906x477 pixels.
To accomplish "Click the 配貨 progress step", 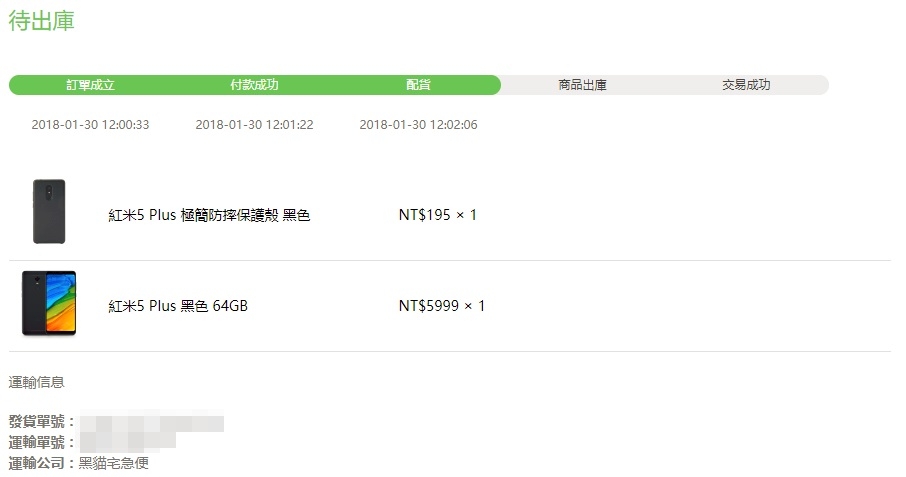I will pyautogui.click(x=418, y=85).
